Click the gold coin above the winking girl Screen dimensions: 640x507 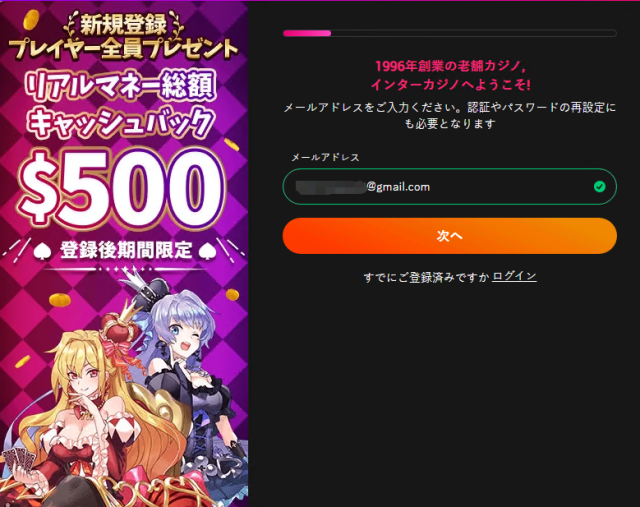pos(232,294)
